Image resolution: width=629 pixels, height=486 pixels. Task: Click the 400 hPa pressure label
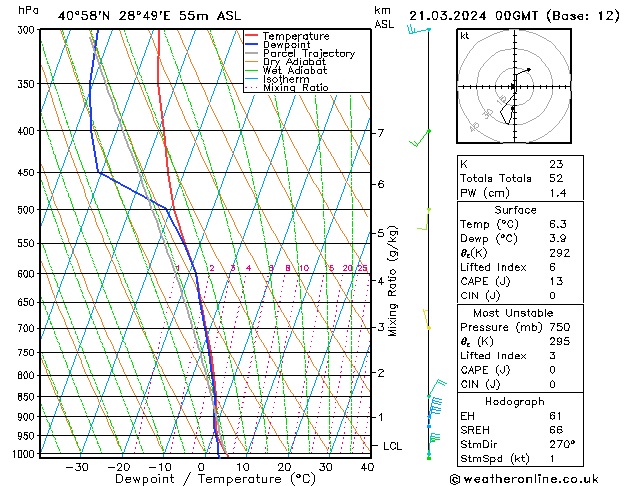pyautogui.click(x=28, y=131)
